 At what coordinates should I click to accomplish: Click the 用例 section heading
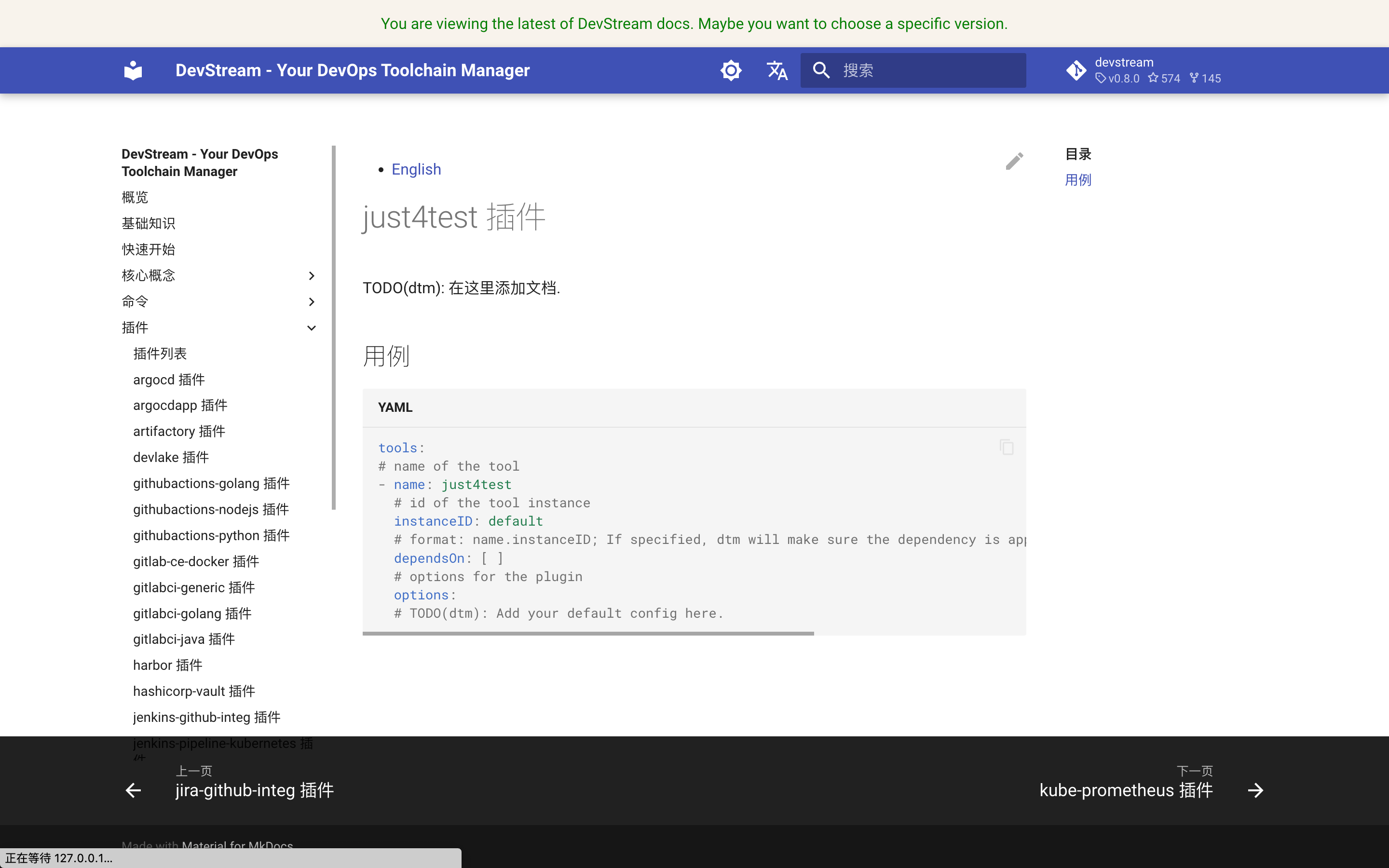click(x=386, y=356)
